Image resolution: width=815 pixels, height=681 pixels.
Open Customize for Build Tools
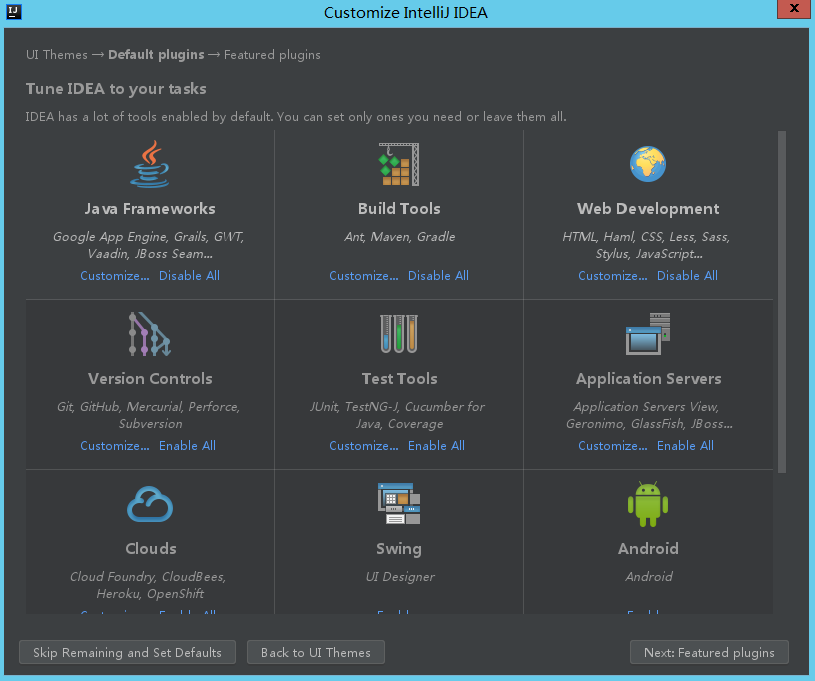point(364,276)
